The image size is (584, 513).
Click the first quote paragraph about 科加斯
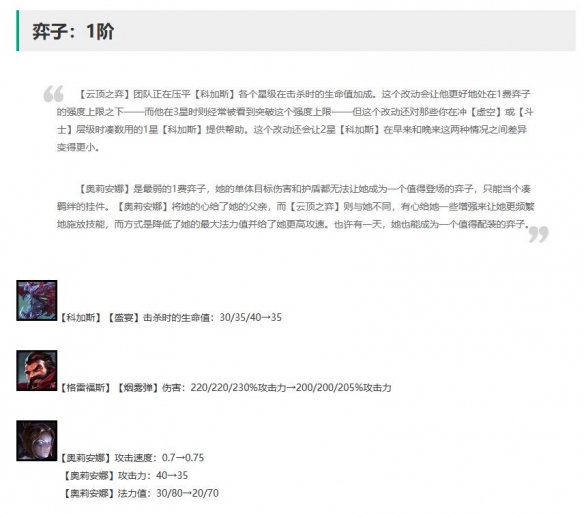(295, 120)
